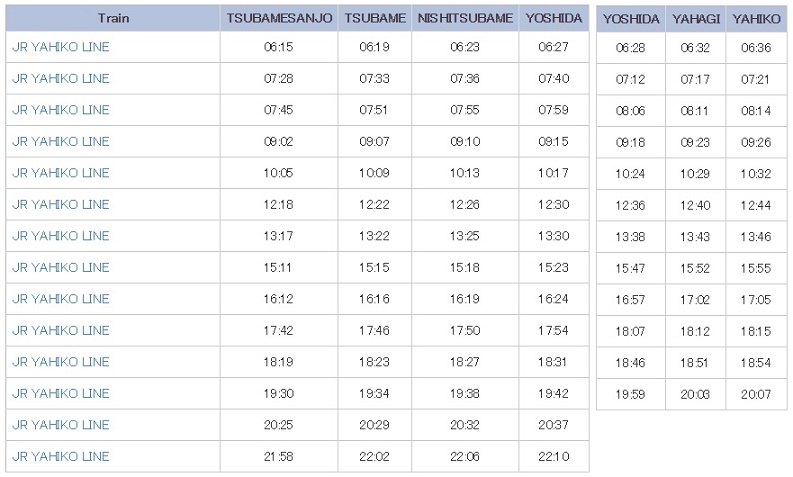Select the NISHITSUBAME column header
Screen dimensions: 793x477
[x=465, y=18]
